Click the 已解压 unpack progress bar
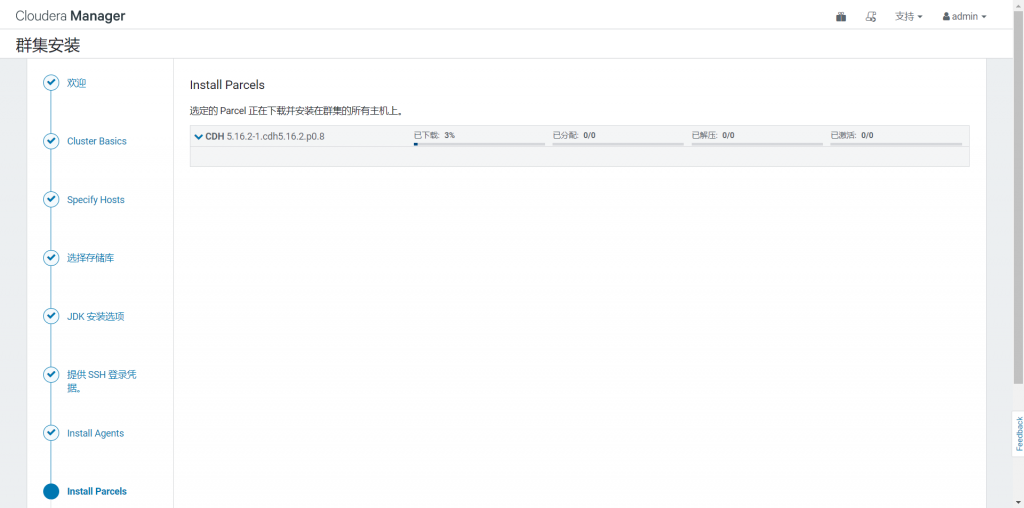 [757, 144]
